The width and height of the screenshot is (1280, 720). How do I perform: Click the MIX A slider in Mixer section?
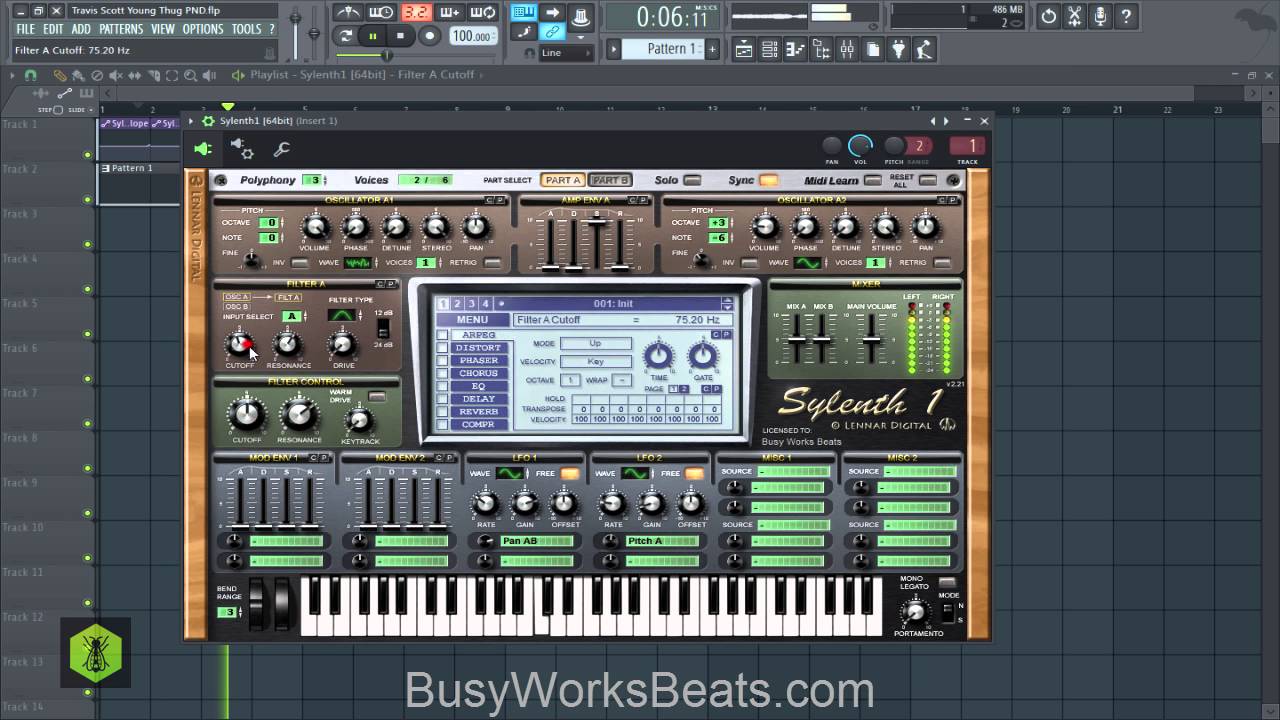pos(797,340)
